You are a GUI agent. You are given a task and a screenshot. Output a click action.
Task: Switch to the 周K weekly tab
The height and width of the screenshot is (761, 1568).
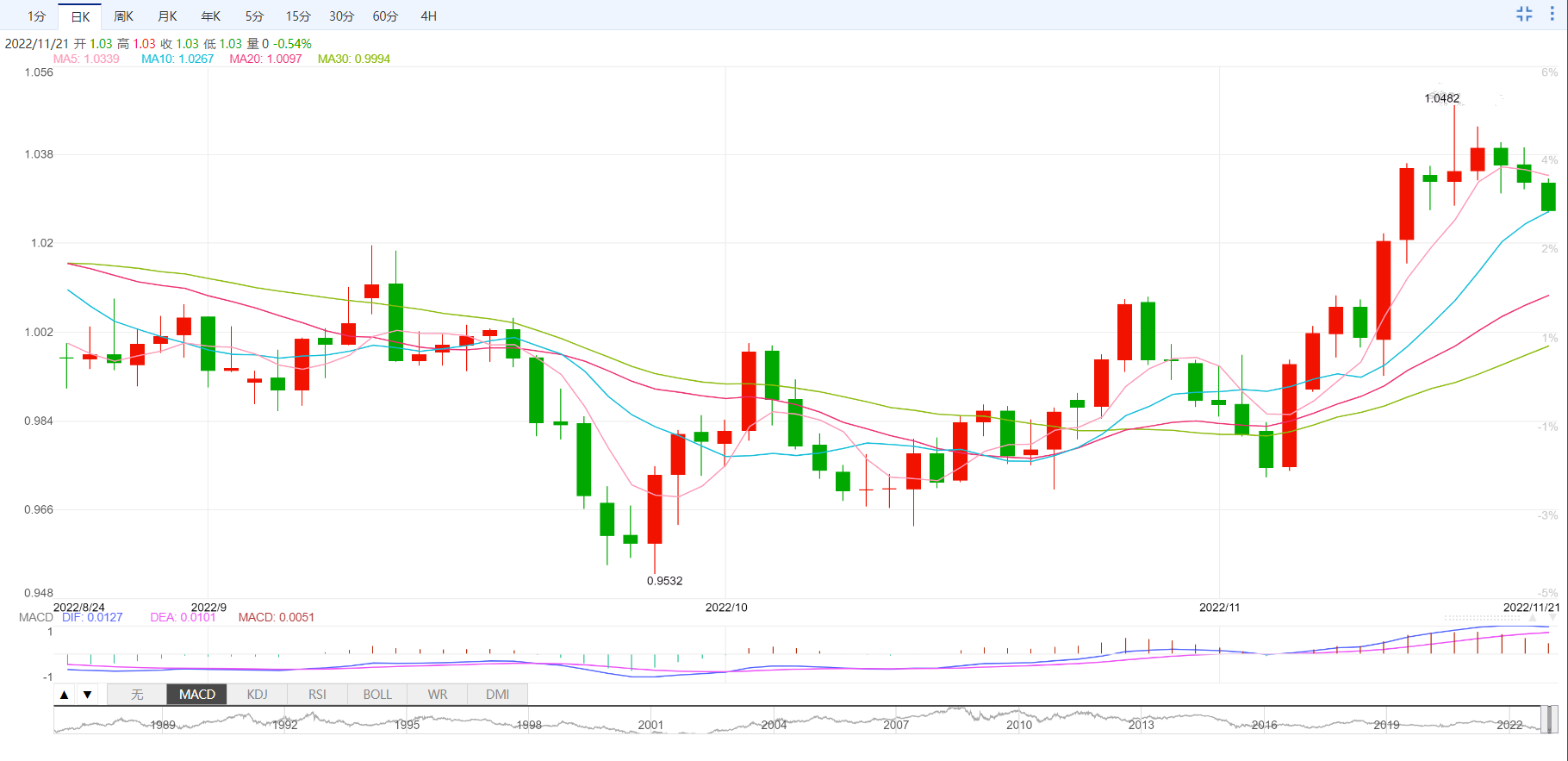pyautogui.click(x=123, y=16)
